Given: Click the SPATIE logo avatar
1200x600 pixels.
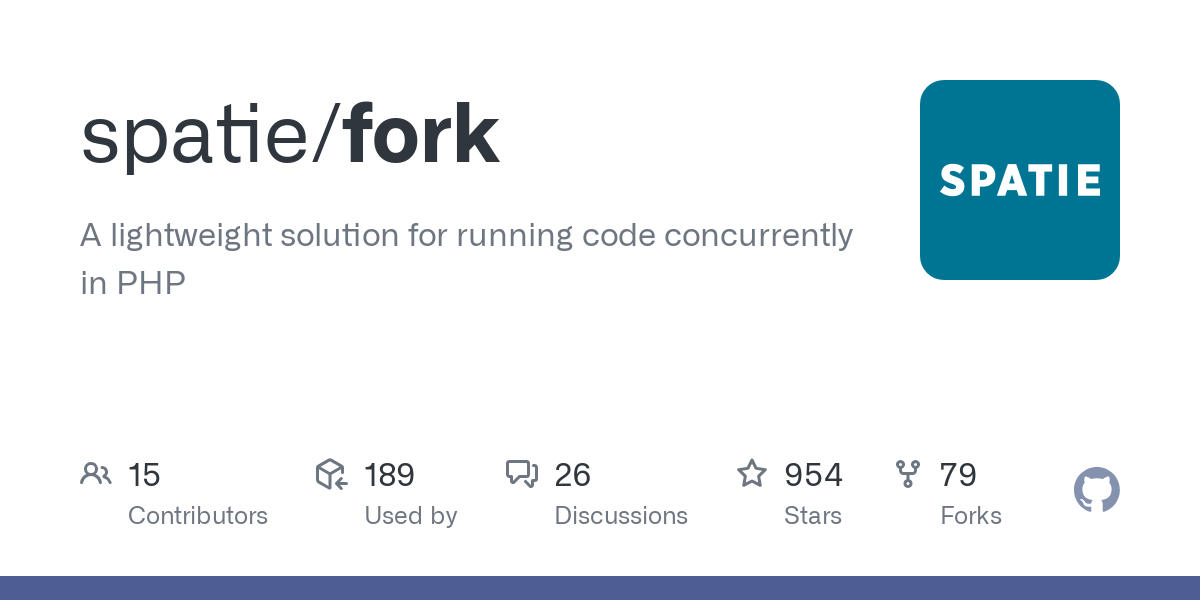Looking at the screenshot, I should click(1020, 180).
